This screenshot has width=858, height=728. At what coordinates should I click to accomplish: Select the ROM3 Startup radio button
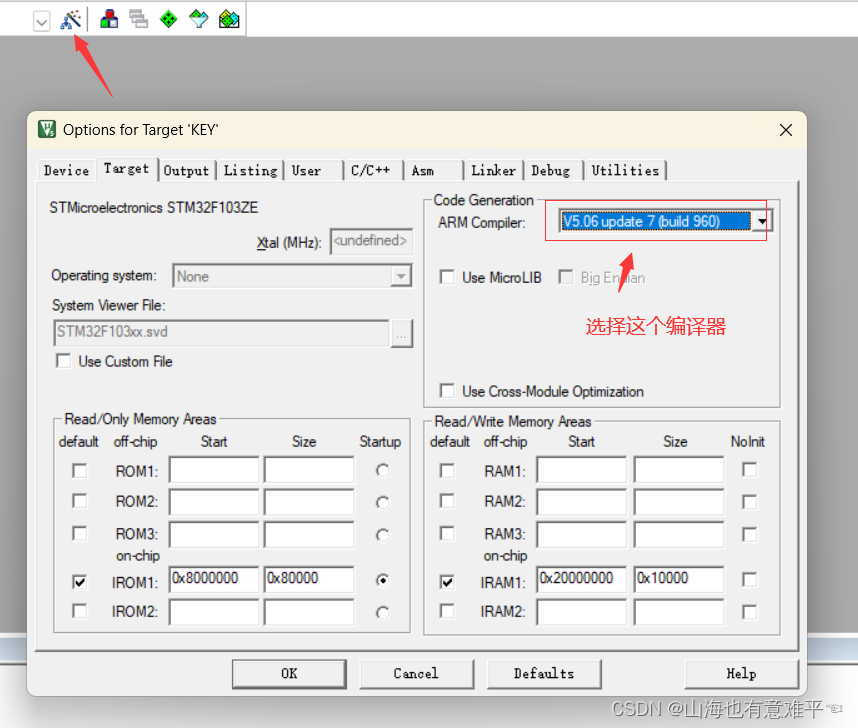tap(382, 535)
